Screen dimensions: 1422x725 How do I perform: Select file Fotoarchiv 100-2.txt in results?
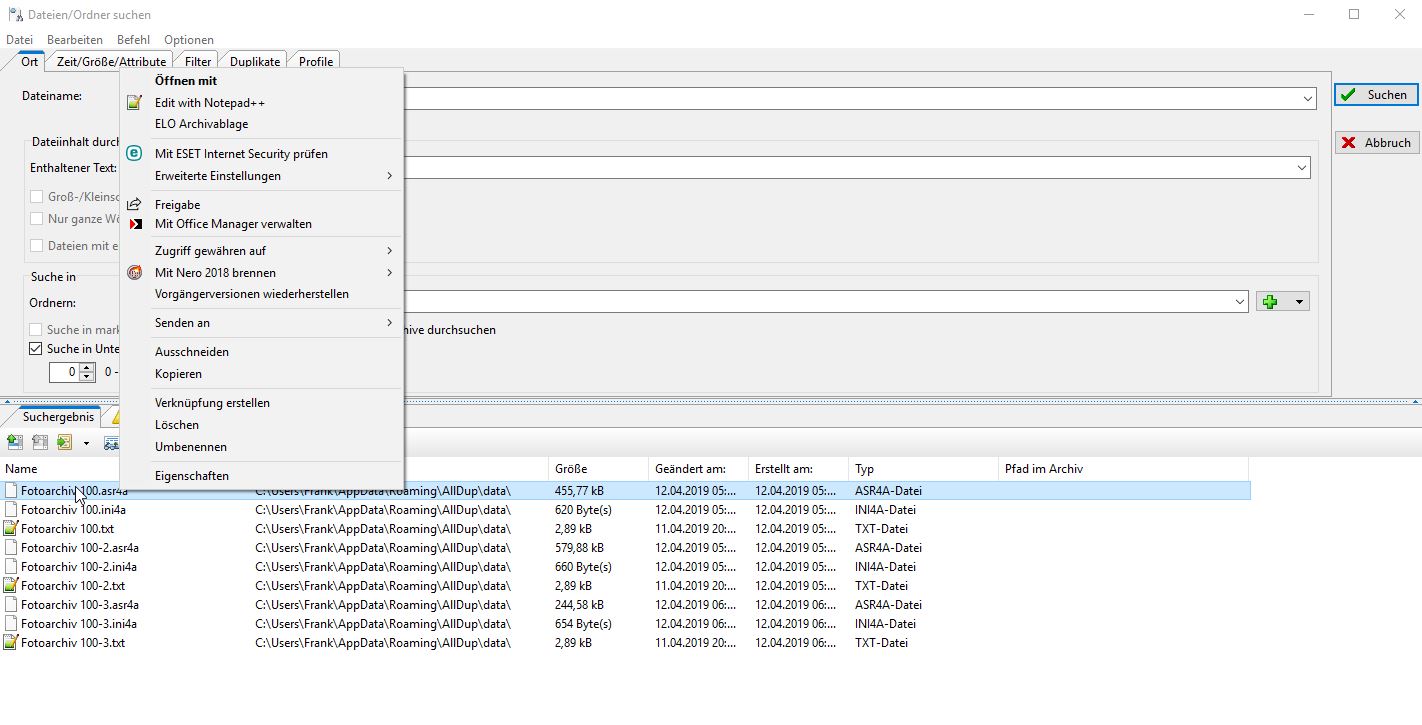72,586
